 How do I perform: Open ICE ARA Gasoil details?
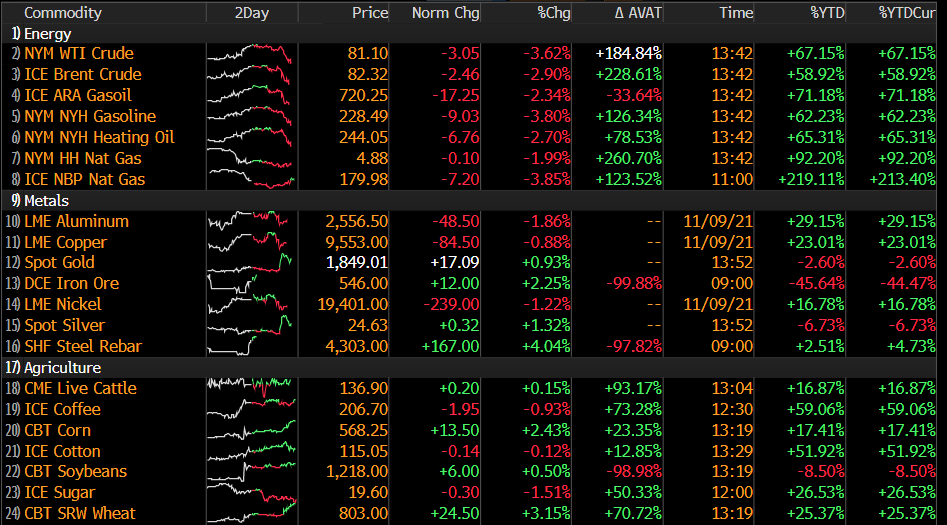(78, 95)
